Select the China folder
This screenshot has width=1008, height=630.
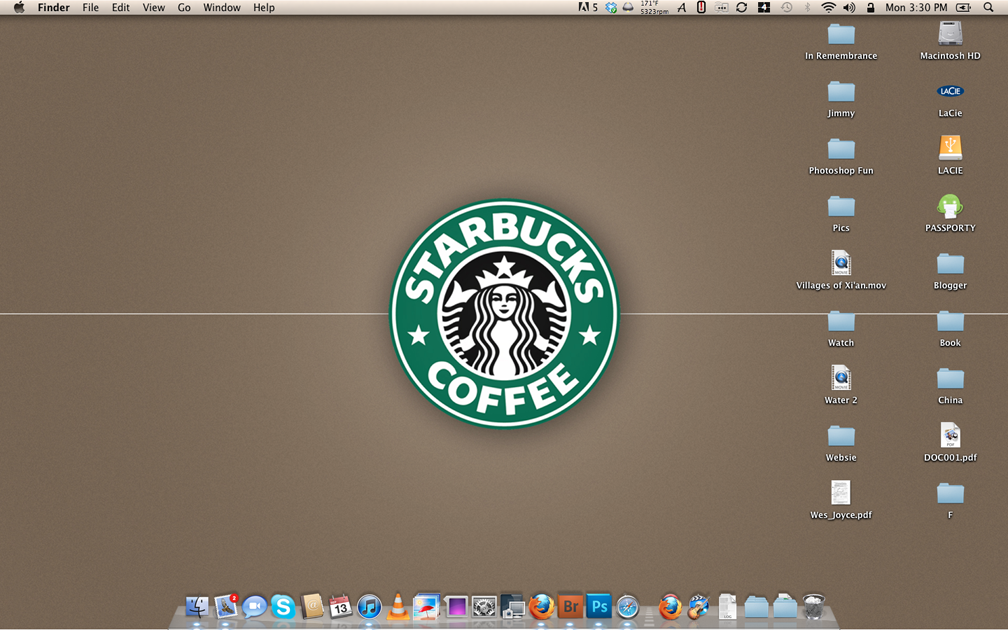point(950,379)
